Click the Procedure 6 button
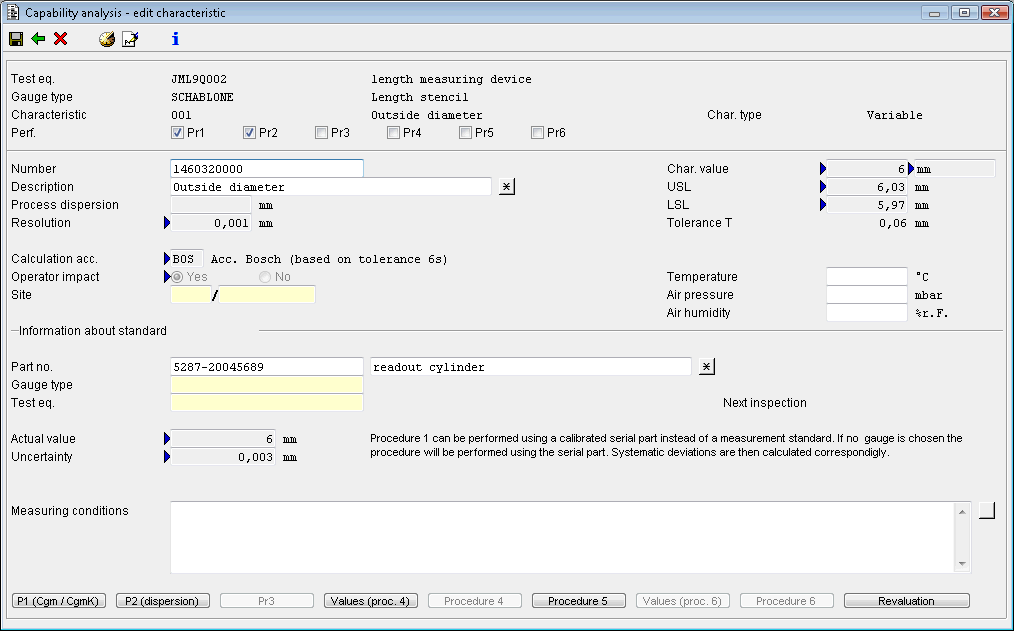This screenshot has height=631, width=1014. [x=787, y=601]
